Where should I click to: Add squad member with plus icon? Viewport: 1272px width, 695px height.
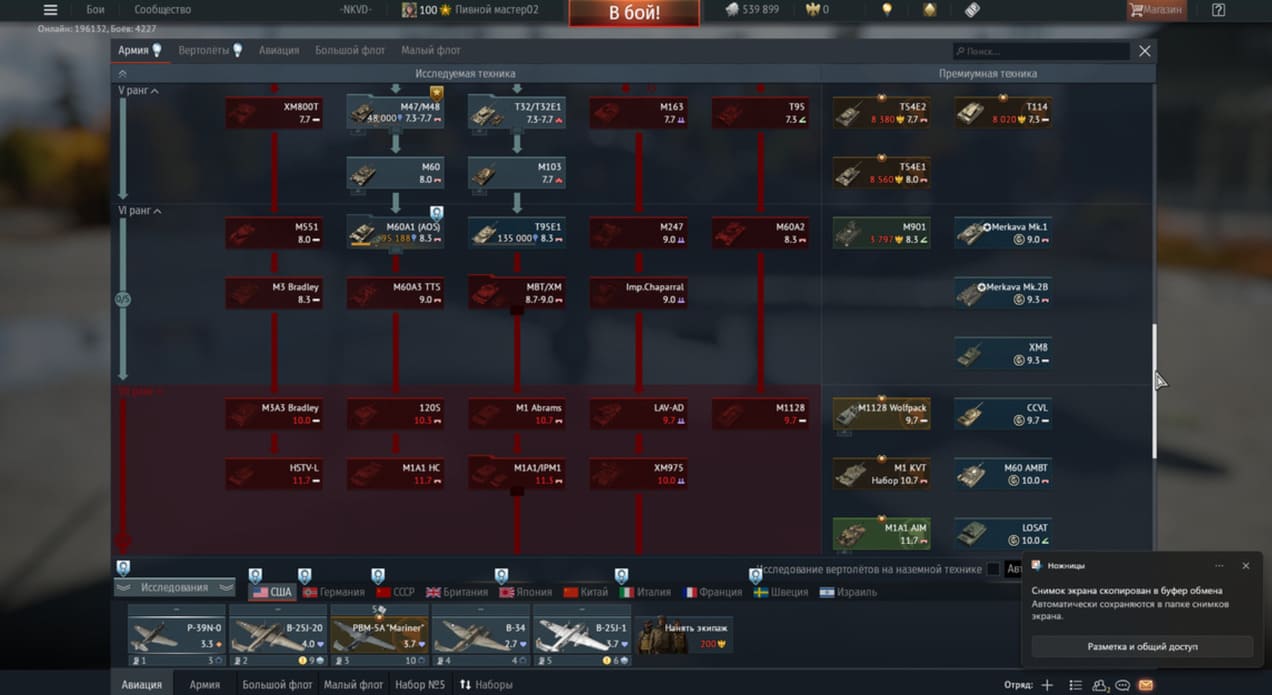pos(1047,685)
